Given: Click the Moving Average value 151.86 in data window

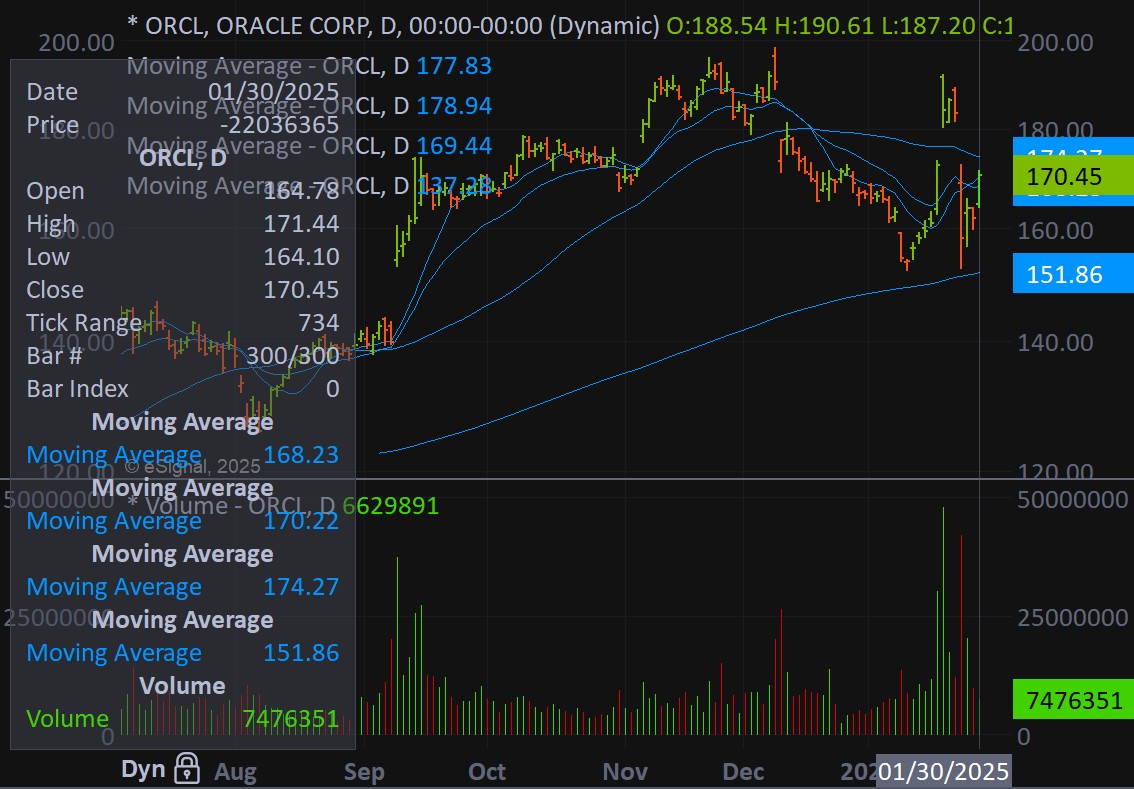Looking at the screenshot, I should 301,652.
